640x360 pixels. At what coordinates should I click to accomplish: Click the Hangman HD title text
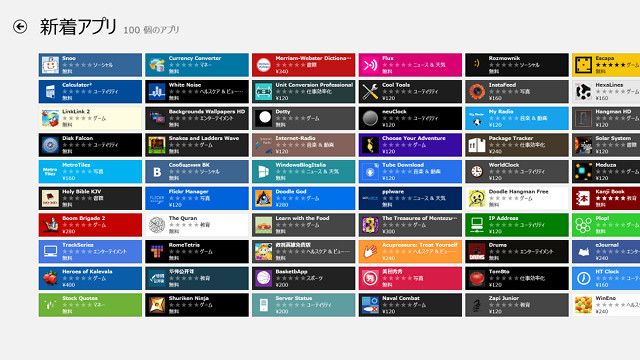(613, 111)
